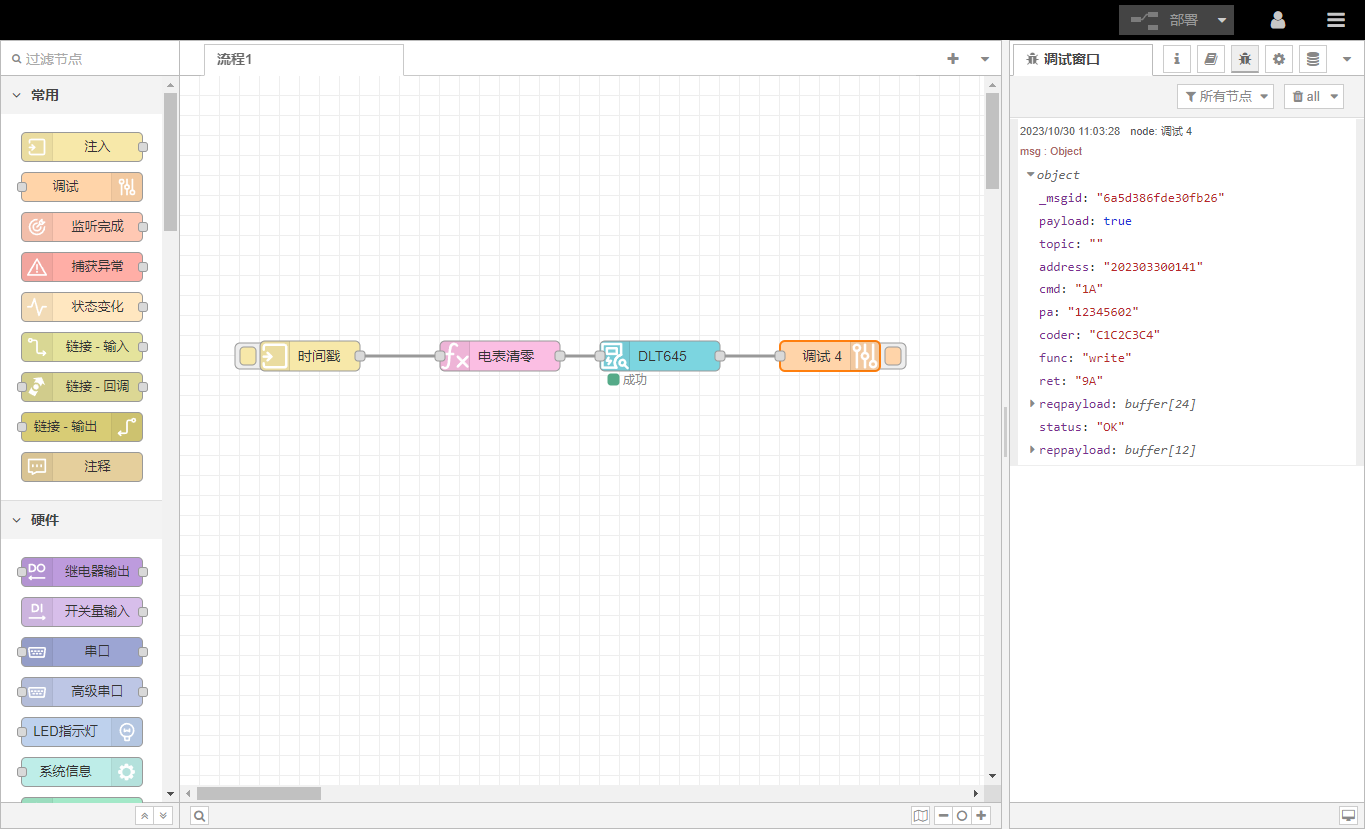Image resolution: width=1365 pixels, height=829 pixels.
Task: Collapse the 常用 palette category
Action: pyautogui.click(x=17, y=95)
